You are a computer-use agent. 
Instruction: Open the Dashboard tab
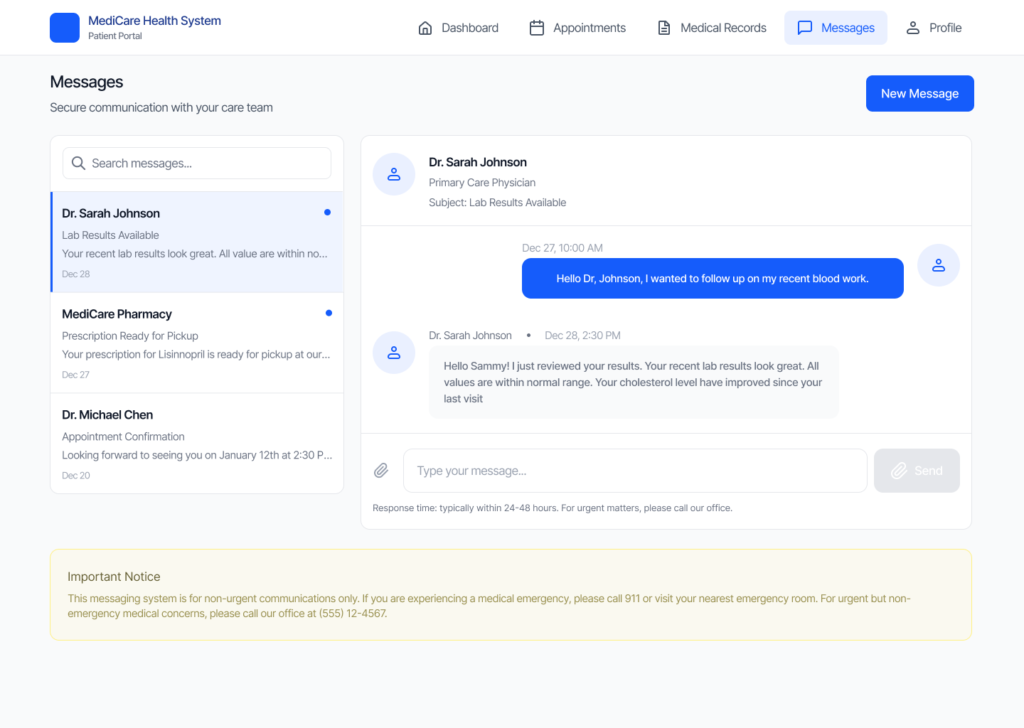point(458,28)
